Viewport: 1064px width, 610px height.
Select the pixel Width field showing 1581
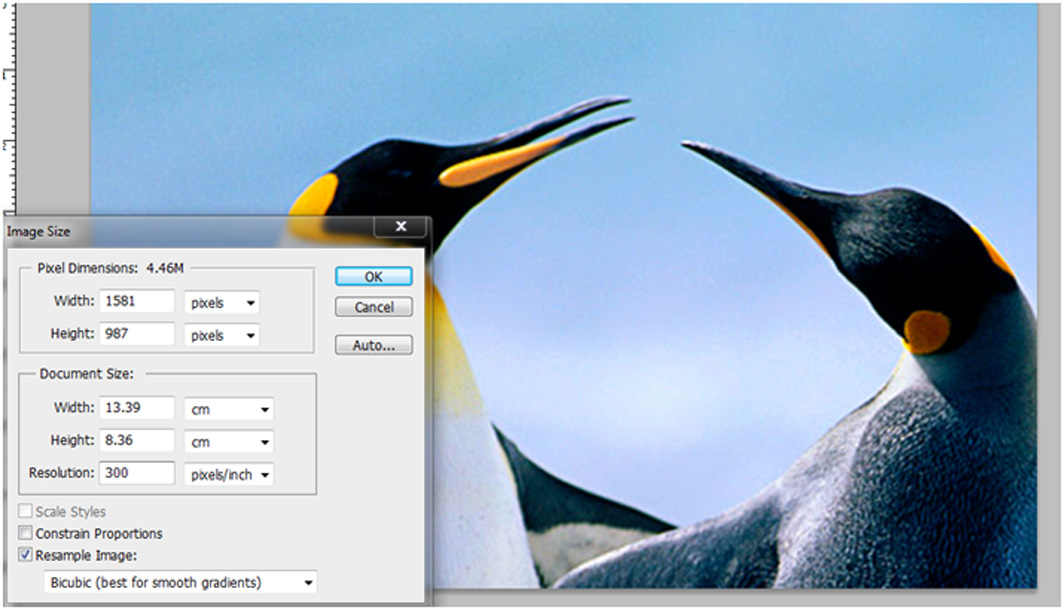tap(137, 301)
